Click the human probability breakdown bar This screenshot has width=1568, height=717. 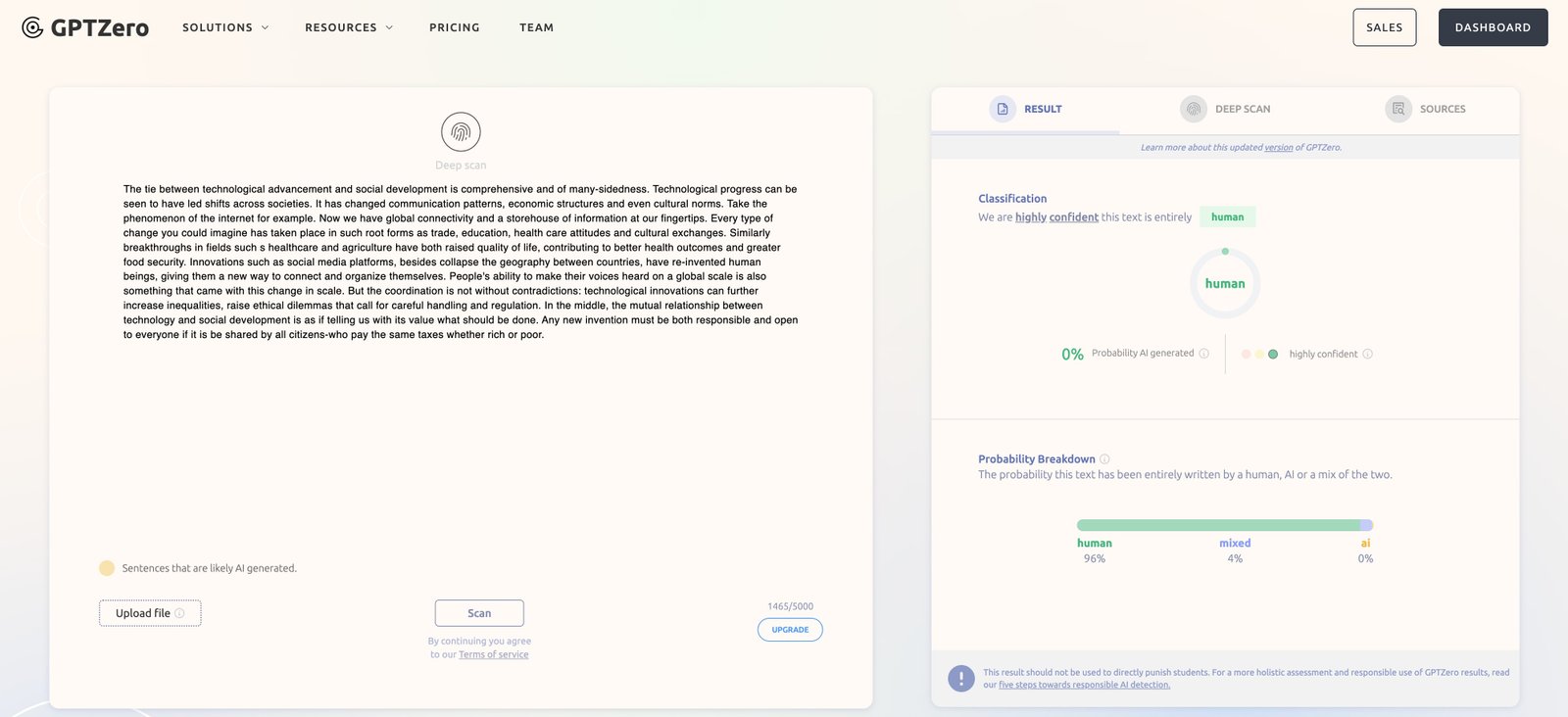pyautogui.click(x=1217, y=525)
